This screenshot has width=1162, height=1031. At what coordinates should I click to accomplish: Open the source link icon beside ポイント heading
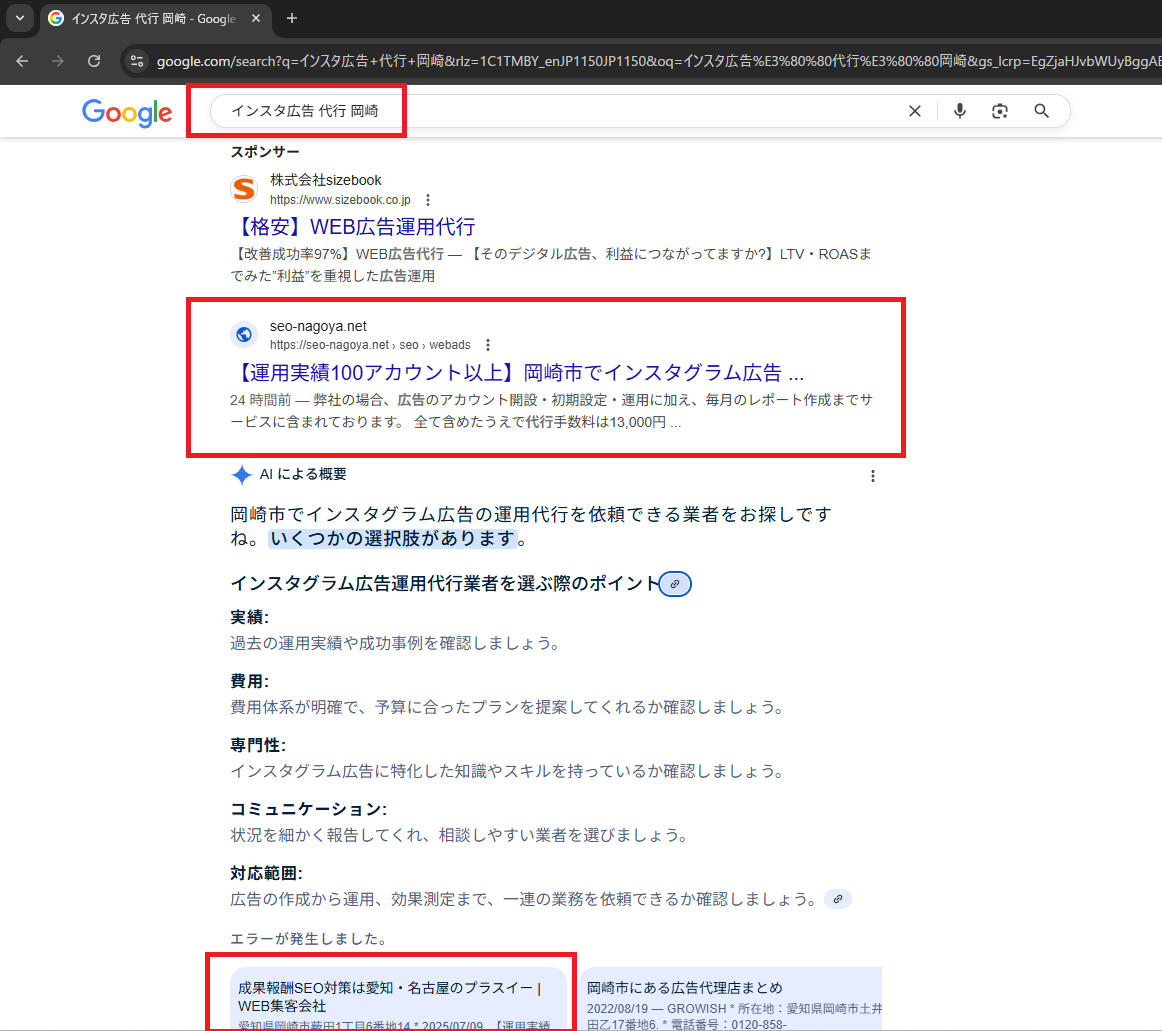point(675,584)
